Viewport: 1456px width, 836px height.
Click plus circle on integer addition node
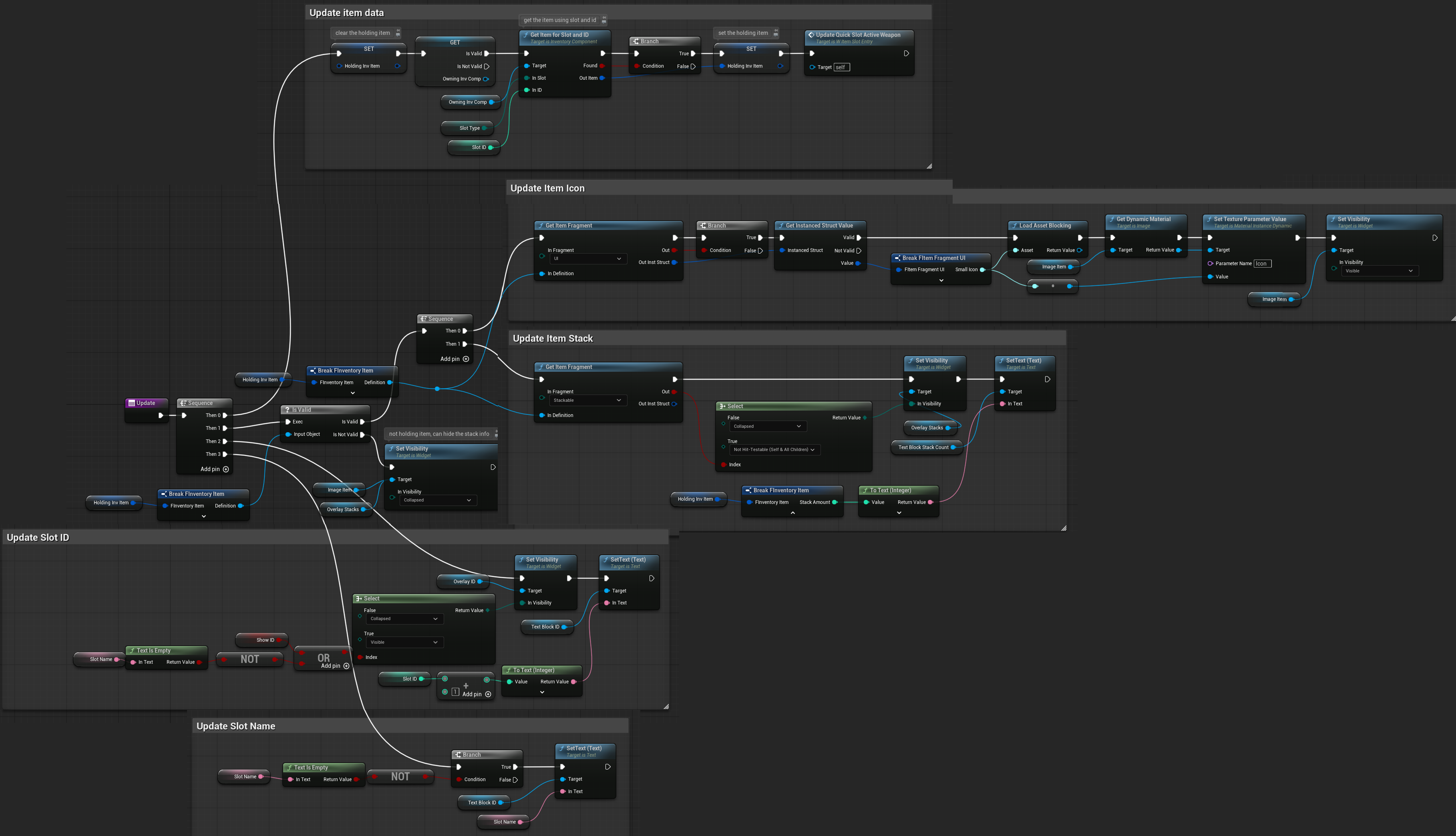tap(488, 694)
